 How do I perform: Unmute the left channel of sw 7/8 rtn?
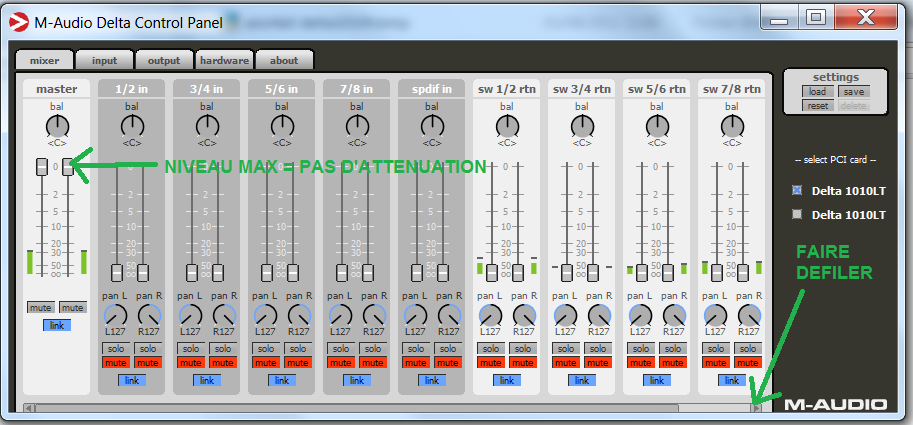716,363
